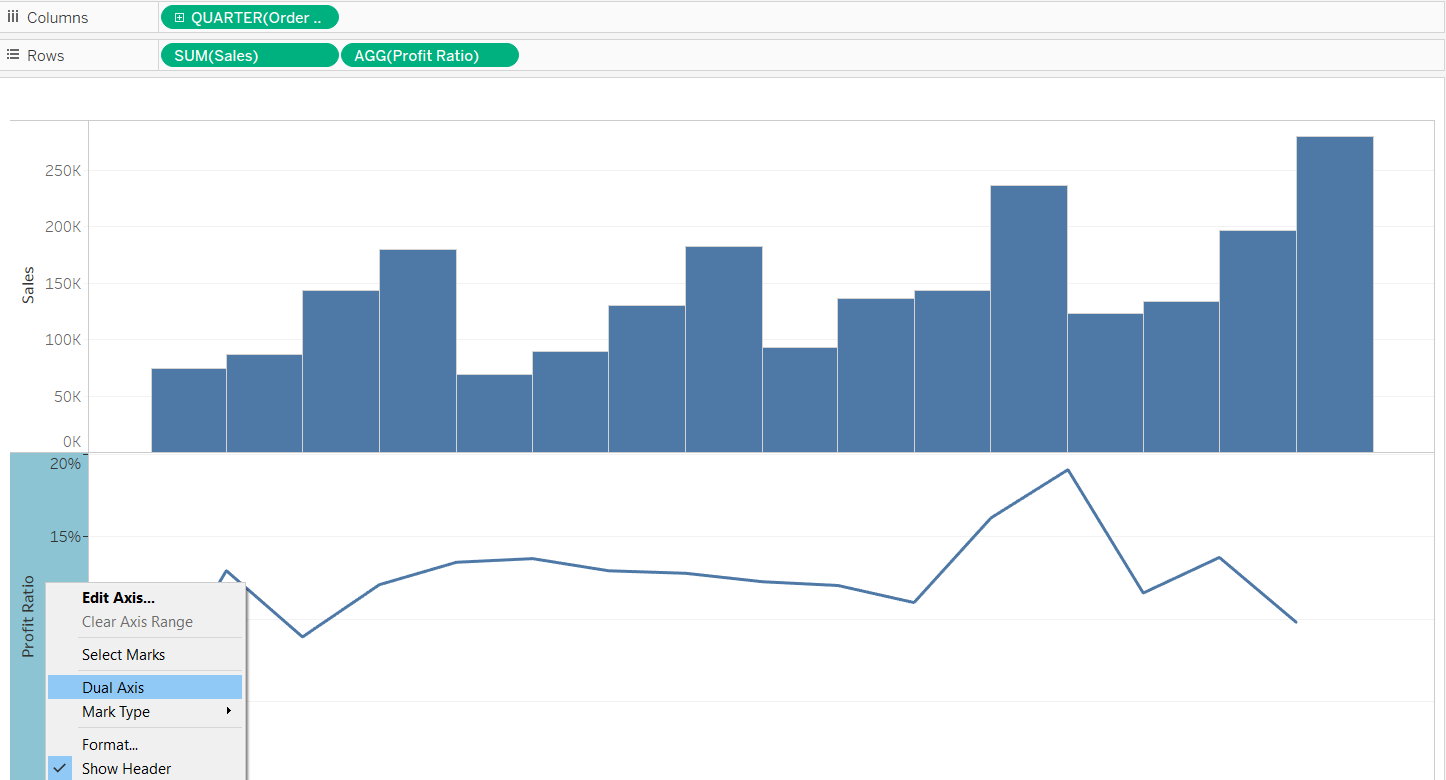
Task: Select the SUM(Sales) pill
Action: (250, 55)
